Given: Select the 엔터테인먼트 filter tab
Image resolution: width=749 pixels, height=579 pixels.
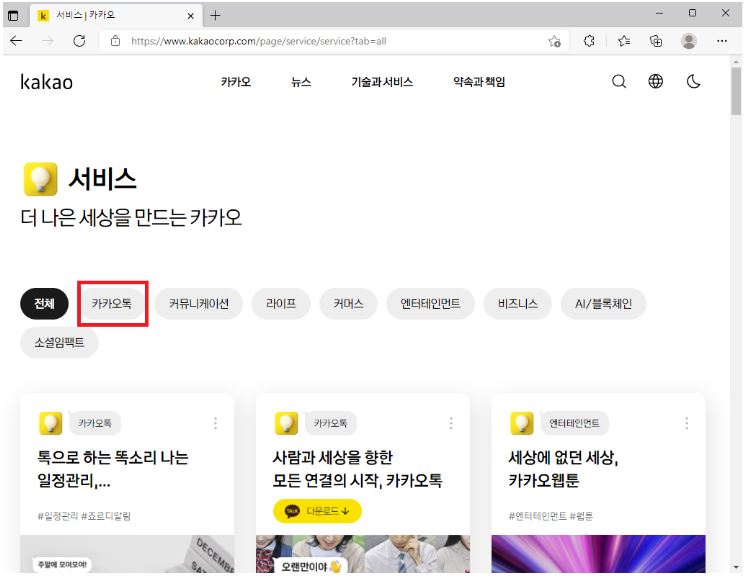Looking at the screenshot, I should click(x=430, y=304).
